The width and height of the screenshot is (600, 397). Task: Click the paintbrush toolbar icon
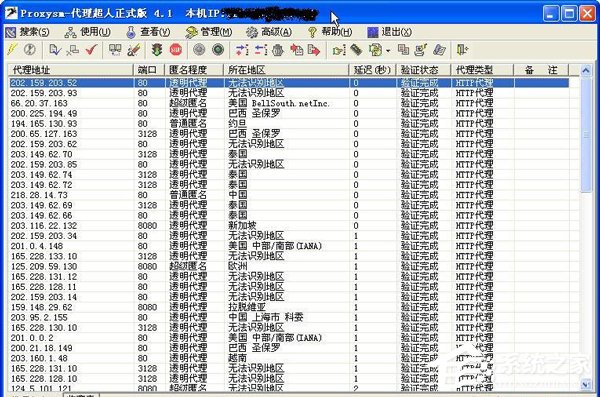tap(134, 50)
